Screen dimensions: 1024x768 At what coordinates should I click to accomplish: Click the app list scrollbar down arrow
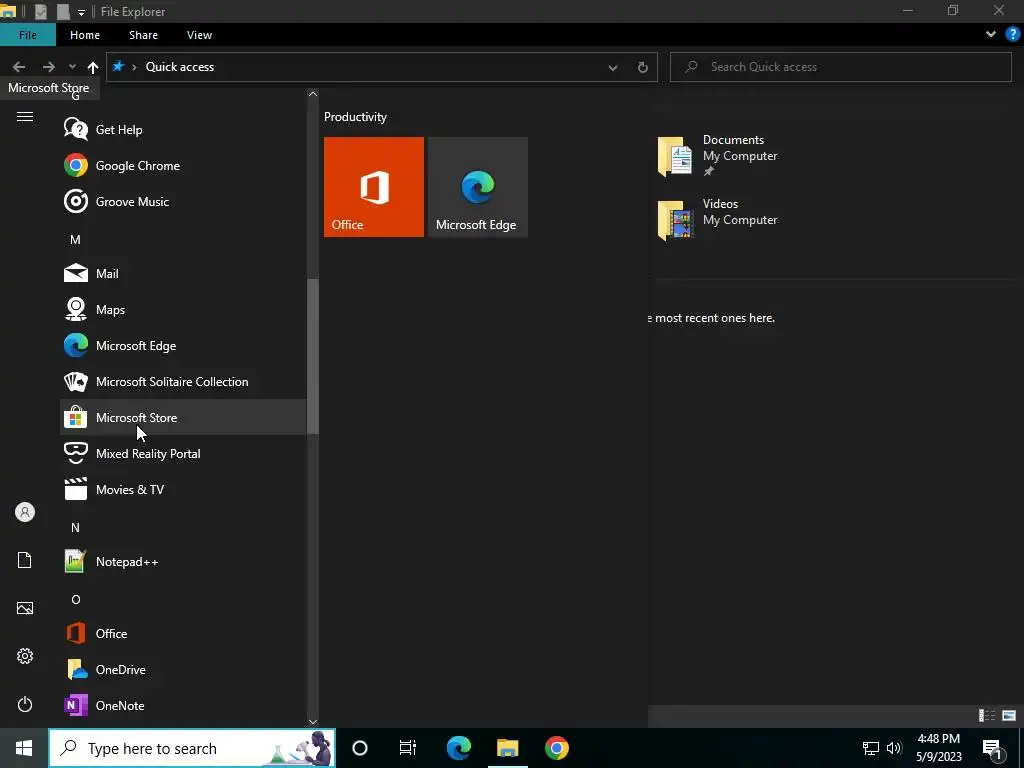[x=313, y=722]
